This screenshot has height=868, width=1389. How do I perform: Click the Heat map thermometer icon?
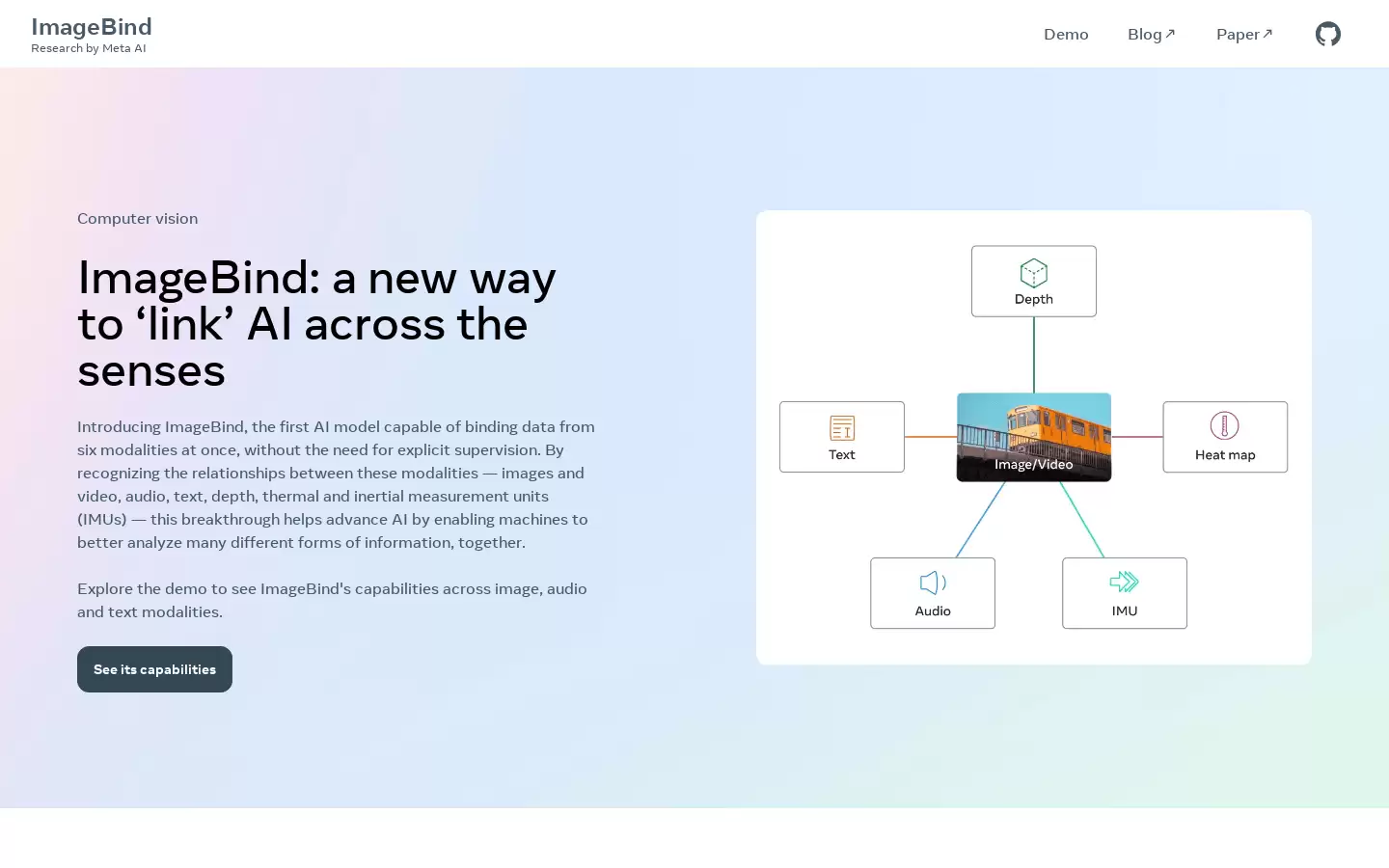[x=1225, y=425]
